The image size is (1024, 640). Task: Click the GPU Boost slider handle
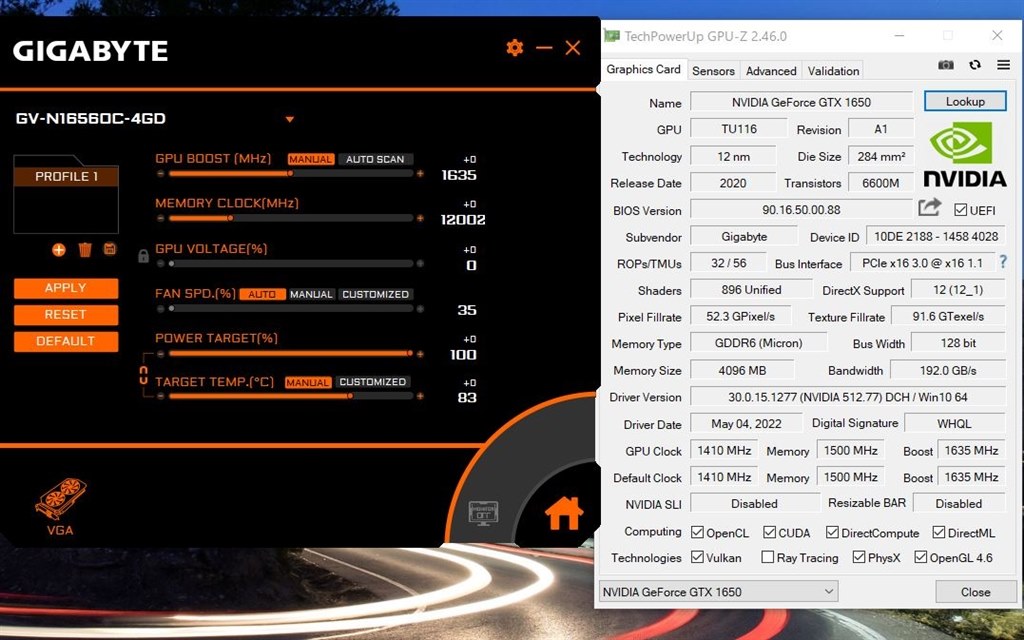click(x=290, y=174)
